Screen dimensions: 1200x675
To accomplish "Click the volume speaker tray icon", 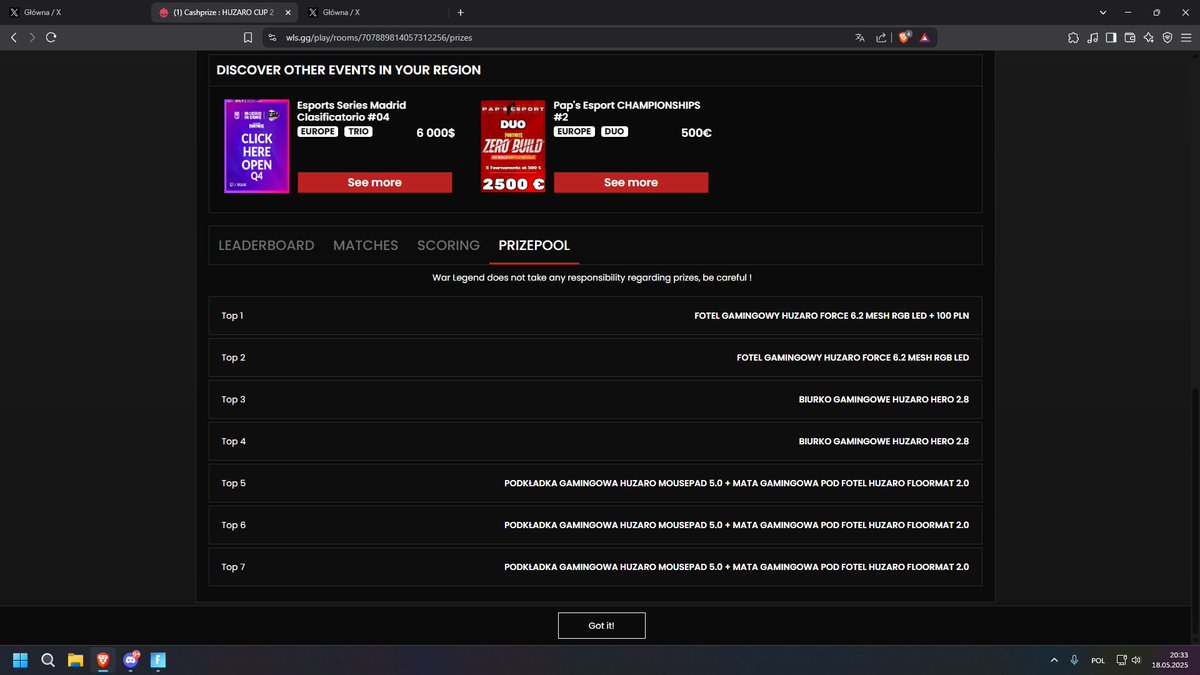I will pos(1136,660).
